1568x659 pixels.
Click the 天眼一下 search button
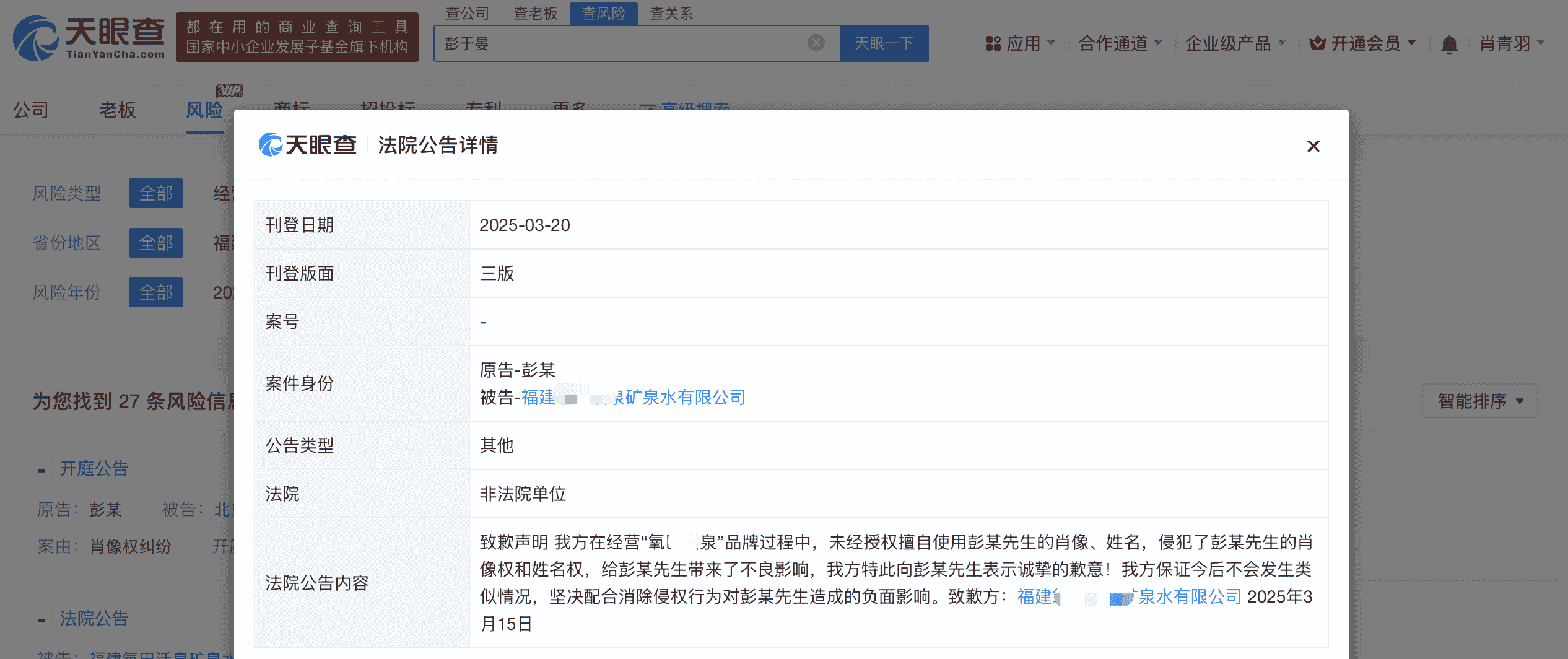pyautogui.click(x=884, y=43)
